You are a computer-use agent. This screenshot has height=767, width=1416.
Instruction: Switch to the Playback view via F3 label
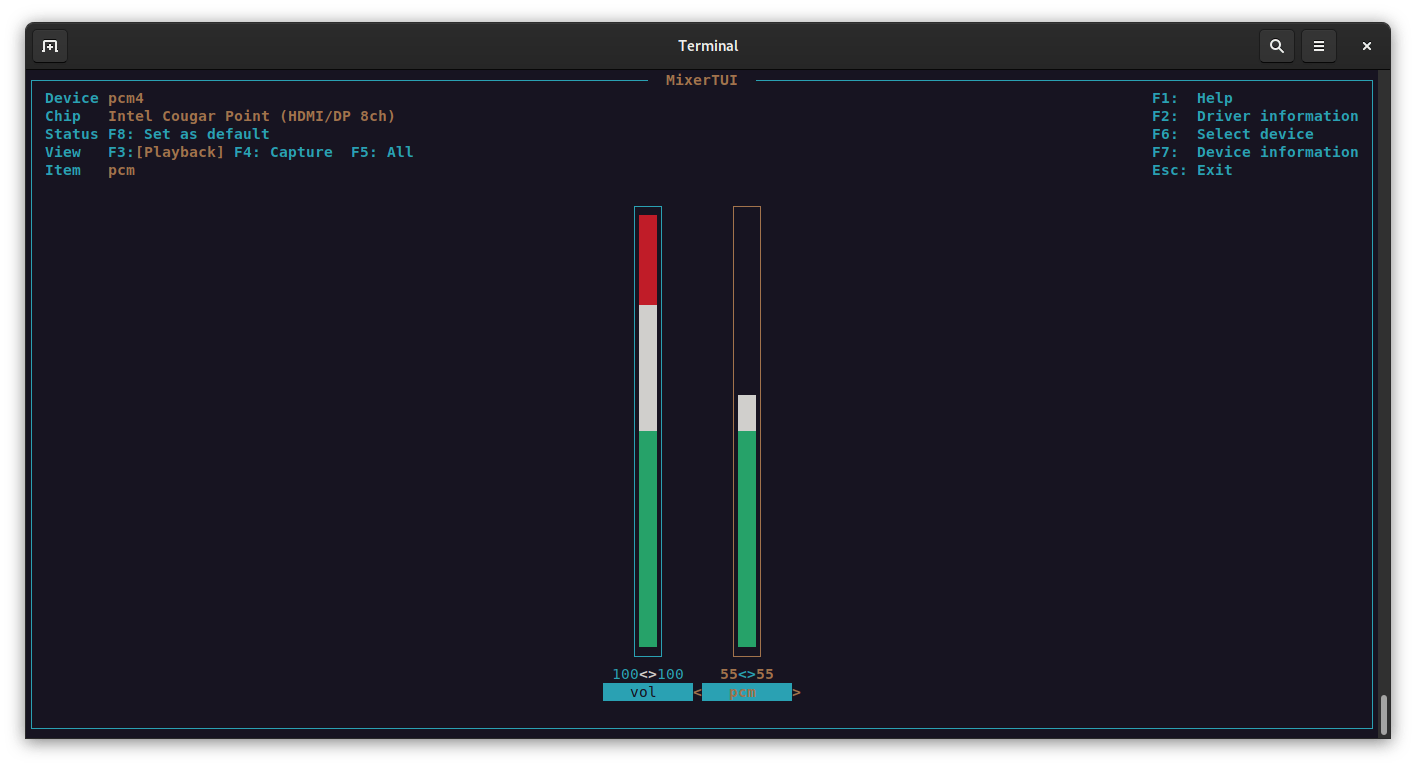(165, 151)
